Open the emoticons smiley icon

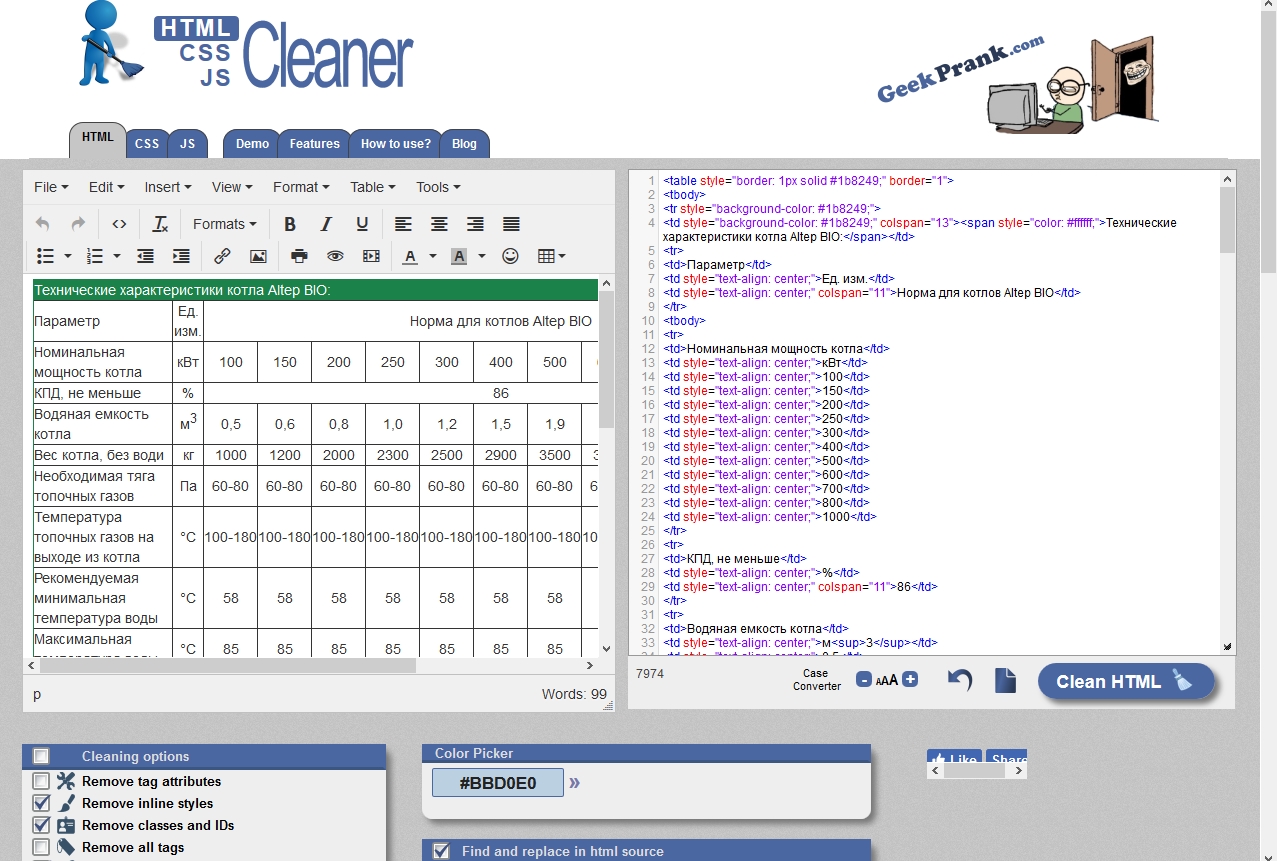point(510,256)
